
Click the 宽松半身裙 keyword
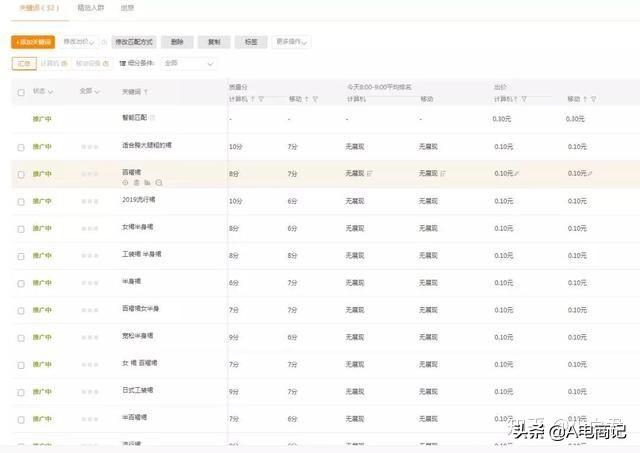[x=138, y=336]
